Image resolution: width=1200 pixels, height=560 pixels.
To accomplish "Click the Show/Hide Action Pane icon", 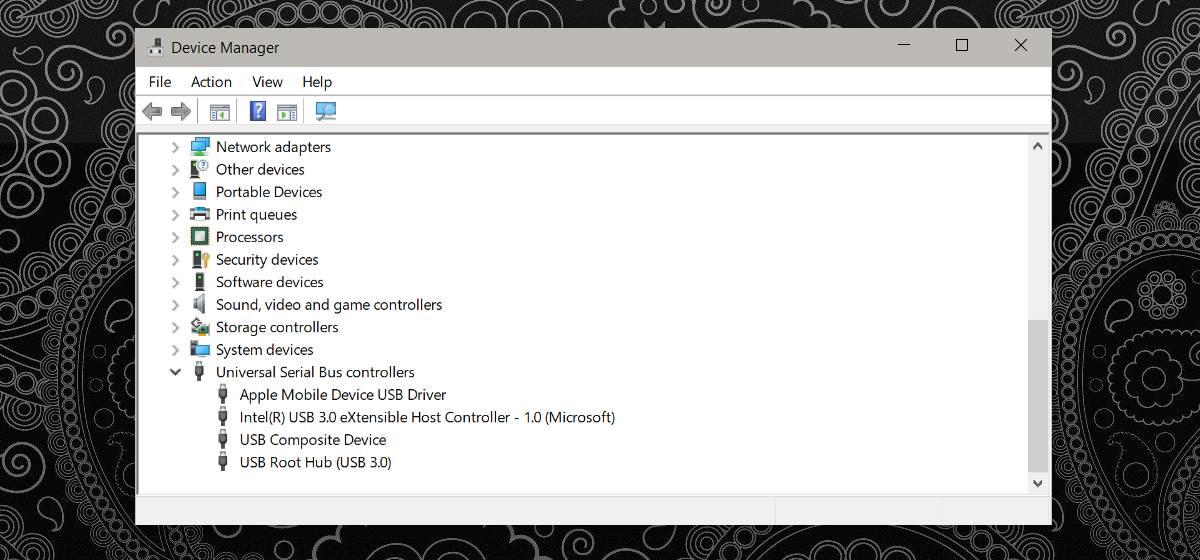I will coord(287,112).
